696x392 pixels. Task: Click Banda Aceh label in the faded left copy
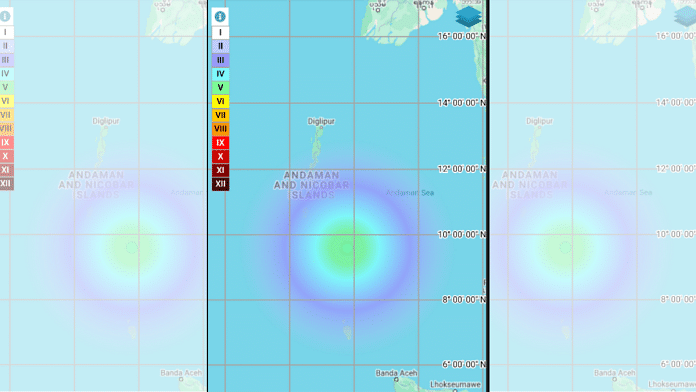click(x=181, y=373)
